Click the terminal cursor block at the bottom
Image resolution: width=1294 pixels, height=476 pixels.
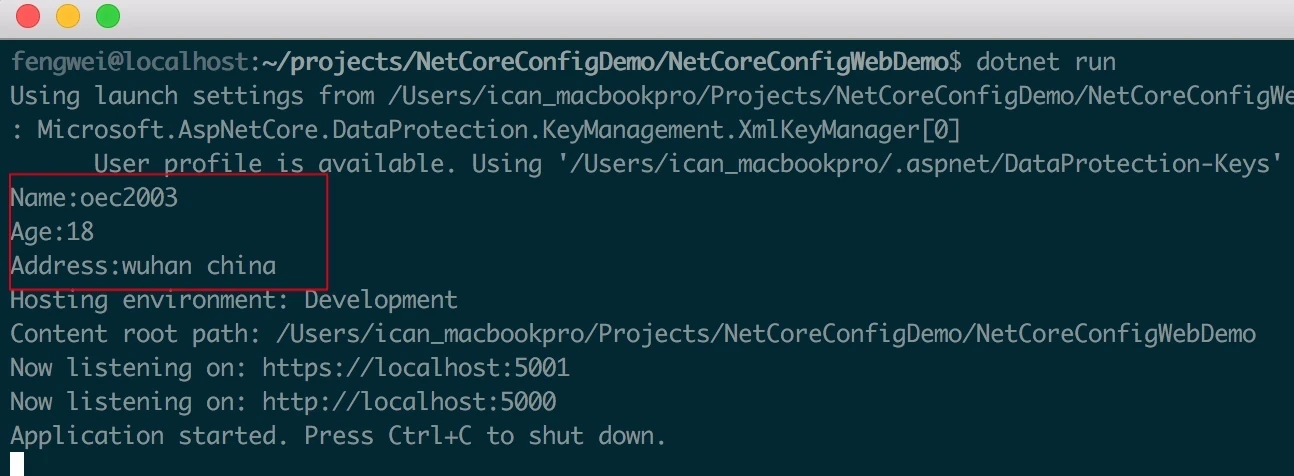point(17,464)
